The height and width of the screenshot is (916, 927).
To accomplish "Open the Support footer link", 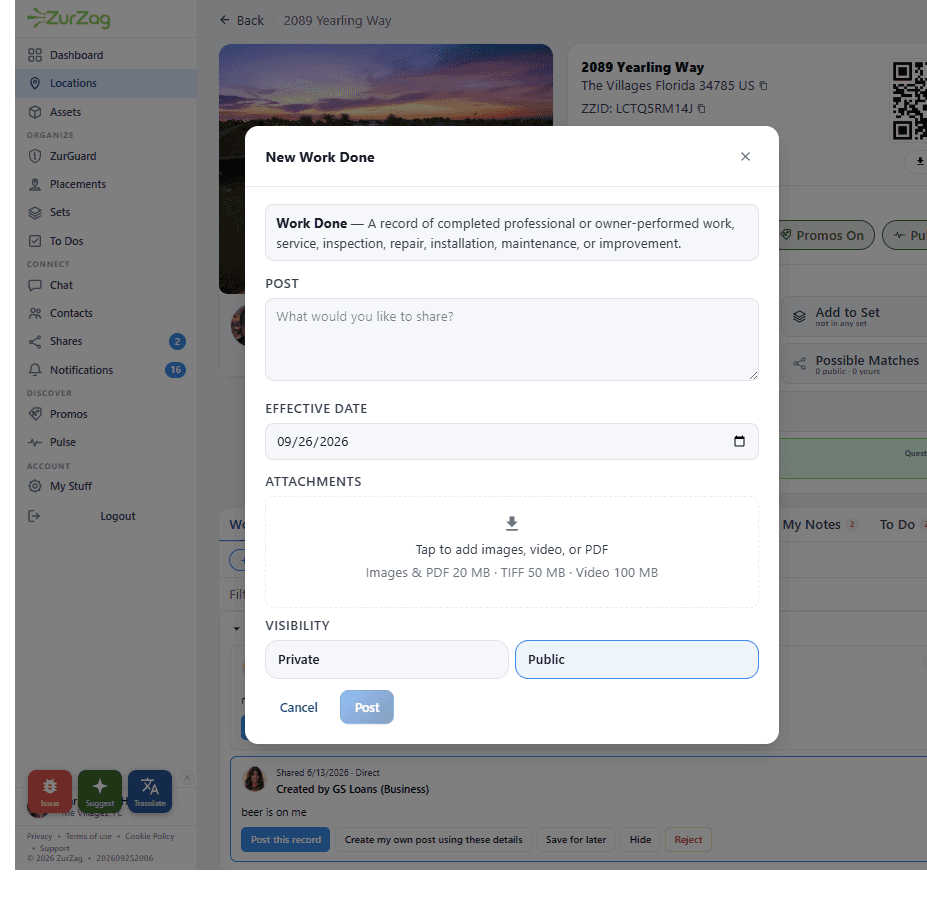I will tap(54, 848).
